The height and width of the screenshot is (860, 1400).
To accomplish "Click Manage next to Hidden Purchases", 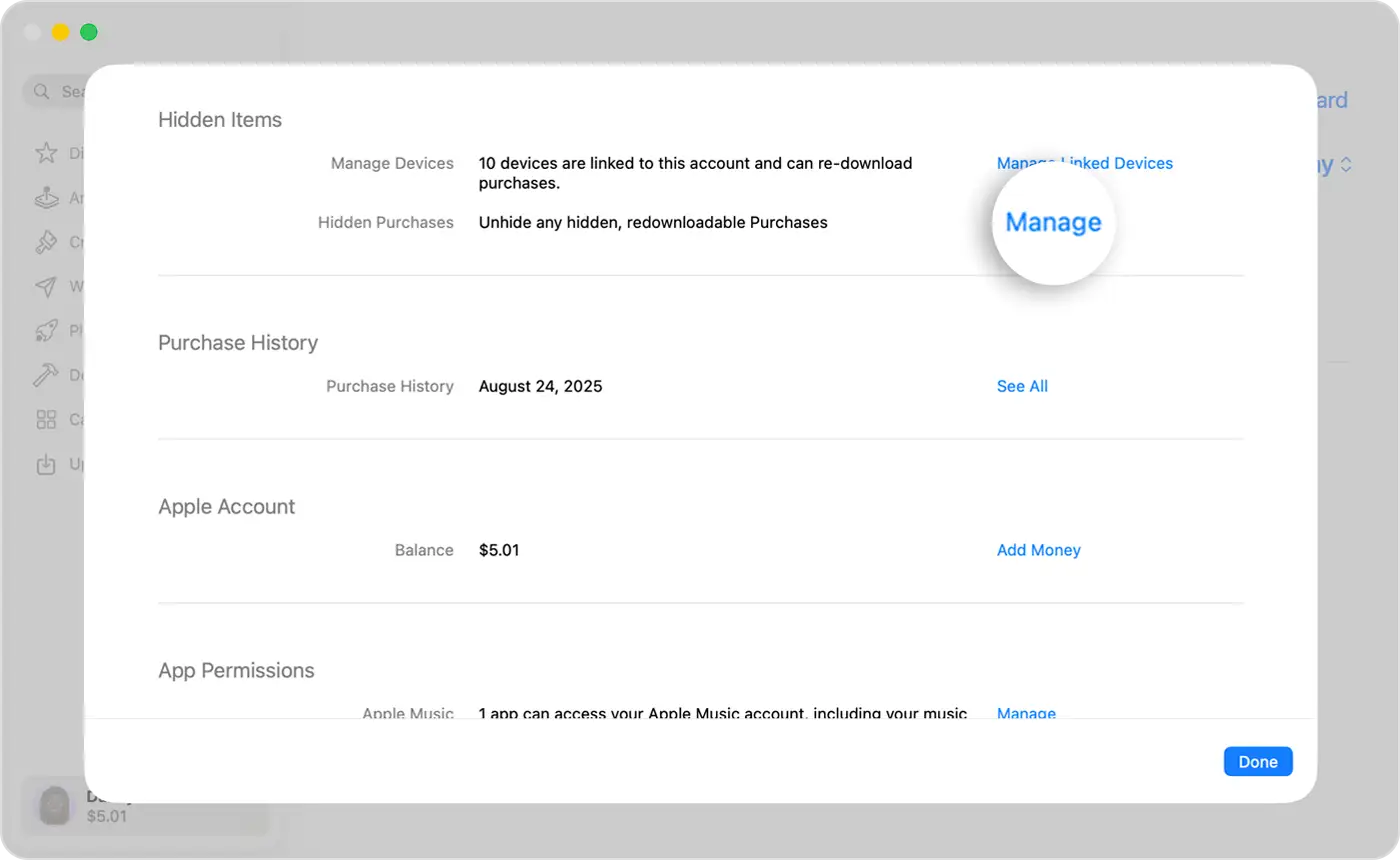I will tap(1053, 223).
